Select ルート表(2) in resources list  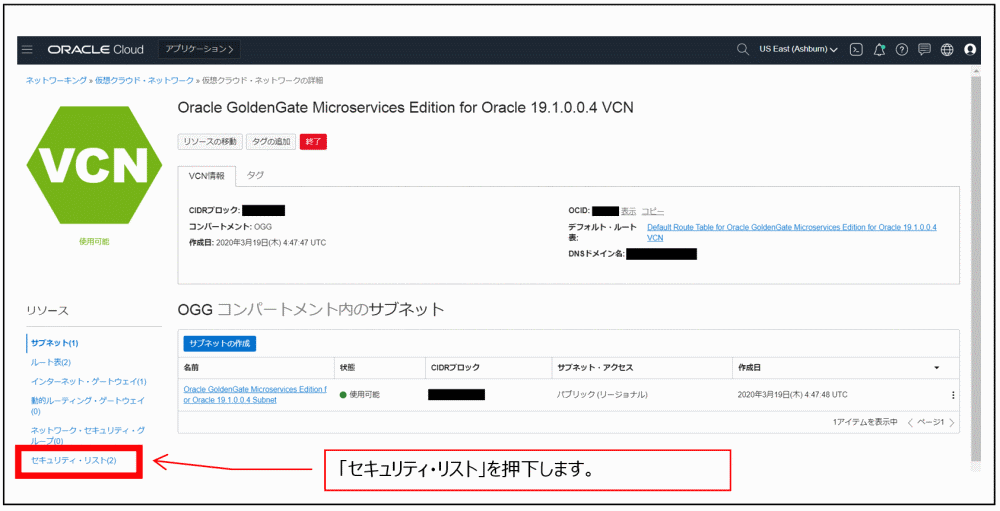point(51,362)
